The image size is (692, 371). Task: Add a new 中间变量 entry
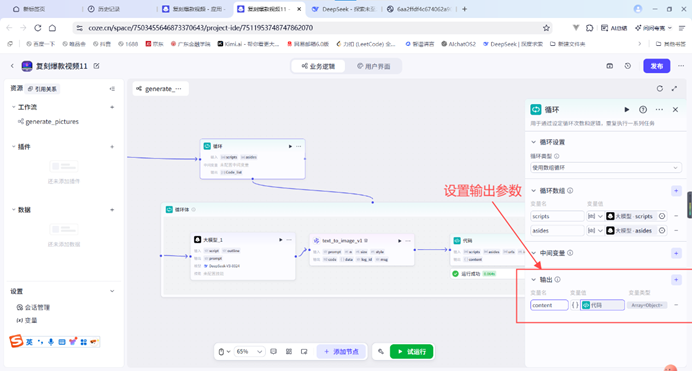(676, 253)
